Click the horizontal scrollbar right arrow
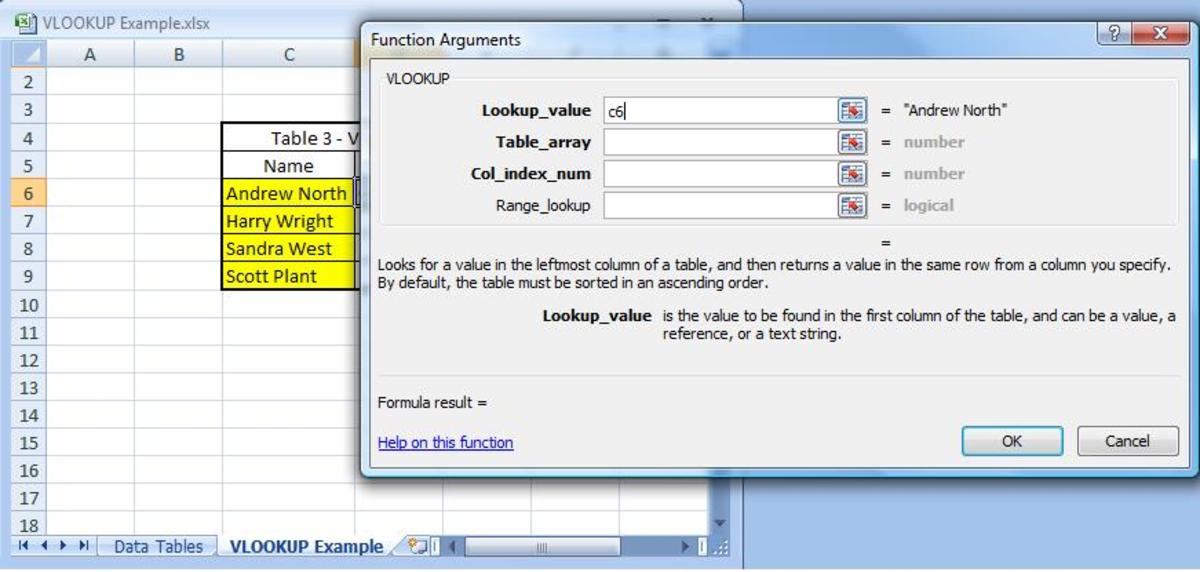The image size is (1200, 572). (686, 547)
